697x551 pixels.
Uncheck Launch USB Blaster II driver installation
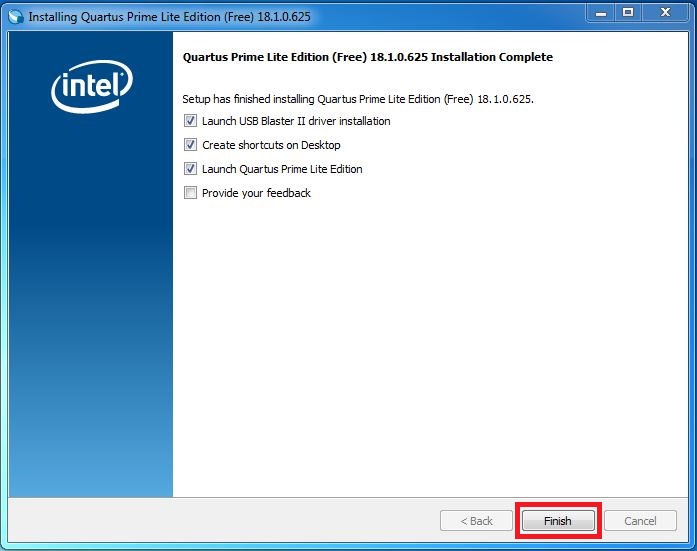(x=190, y=121)
